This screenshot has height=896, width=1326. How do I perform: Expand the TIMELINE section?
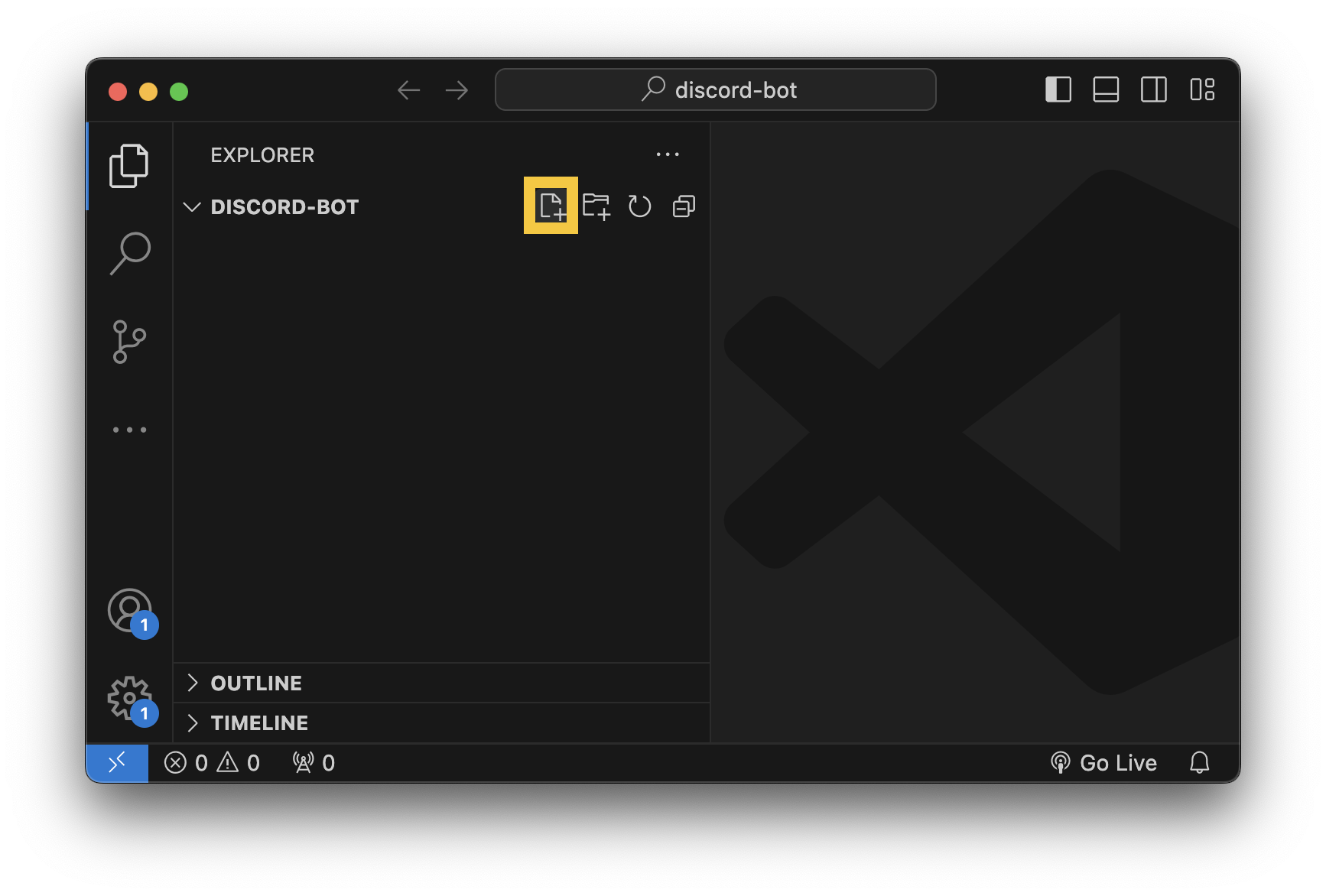[x=442, y=722]
